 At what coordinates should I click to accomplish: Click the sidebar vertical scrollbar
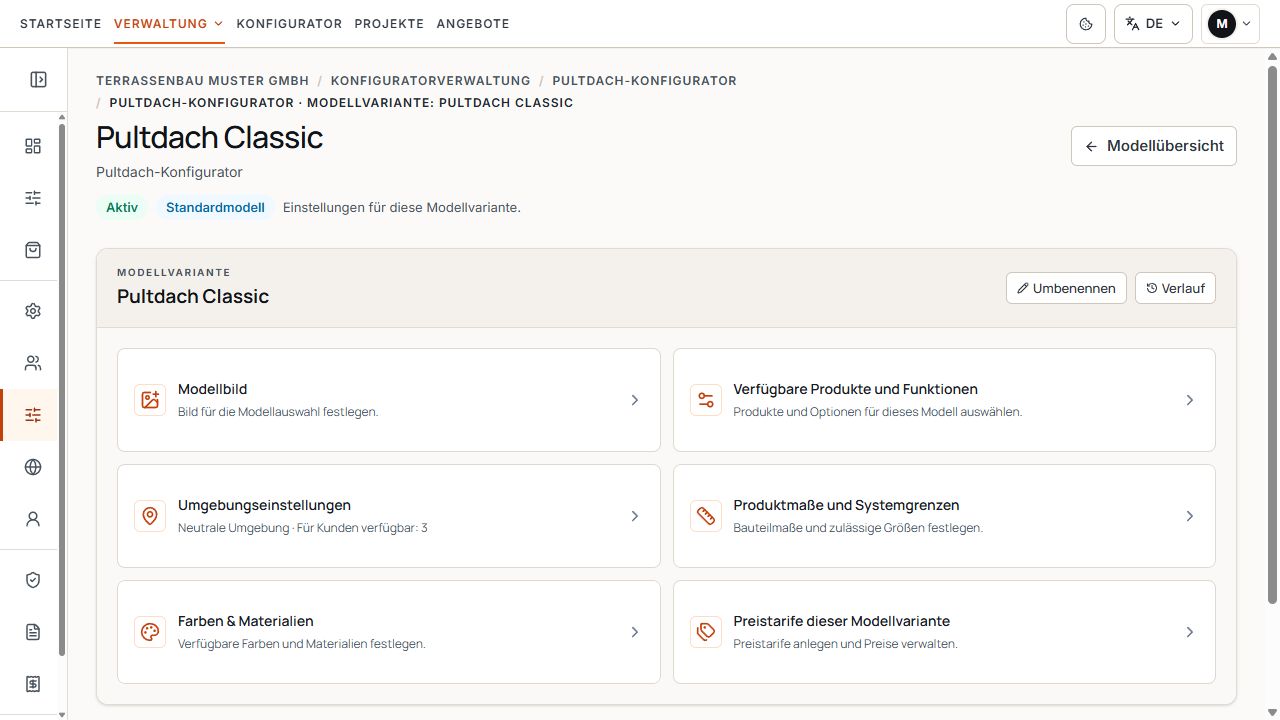62,390
